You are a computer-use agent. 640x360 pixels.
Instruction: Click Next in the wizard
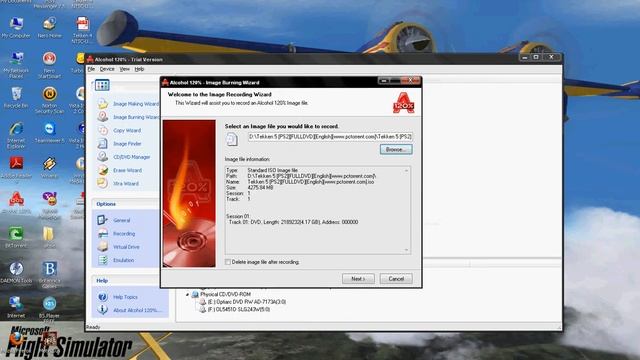[x=358, y=279]
